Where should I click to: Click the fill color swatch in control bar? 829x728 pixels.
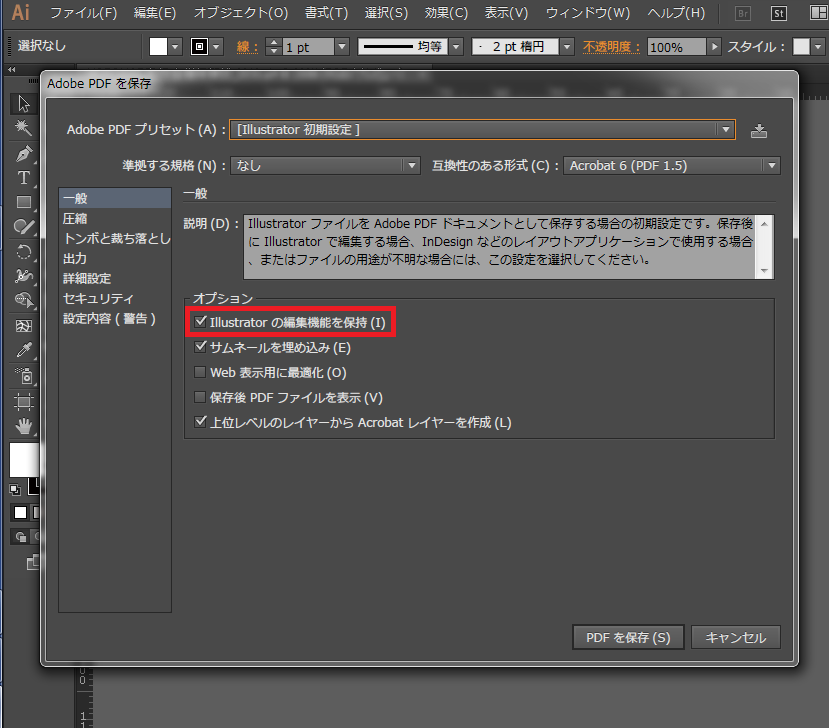(158, 47)
